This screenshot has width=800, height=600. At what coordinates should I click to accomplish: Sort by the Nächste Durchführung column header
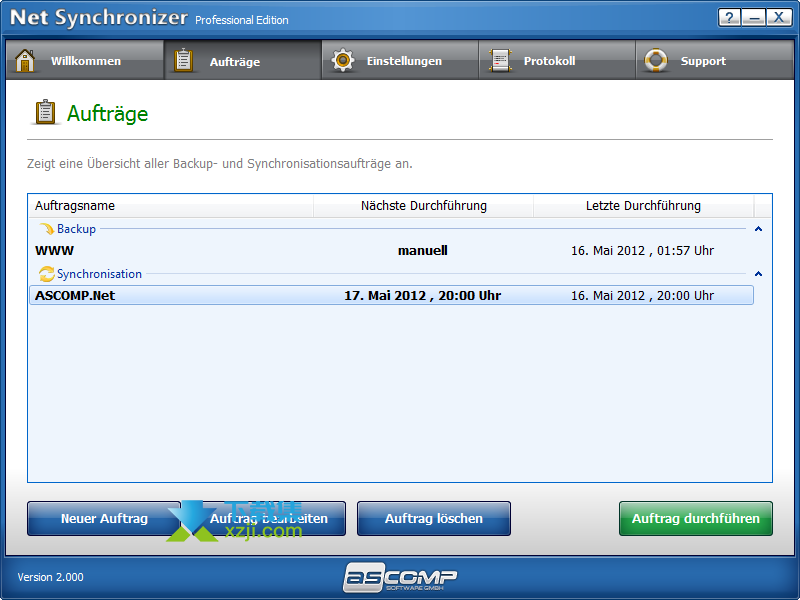pyautogui.click(x=423, y=206)
